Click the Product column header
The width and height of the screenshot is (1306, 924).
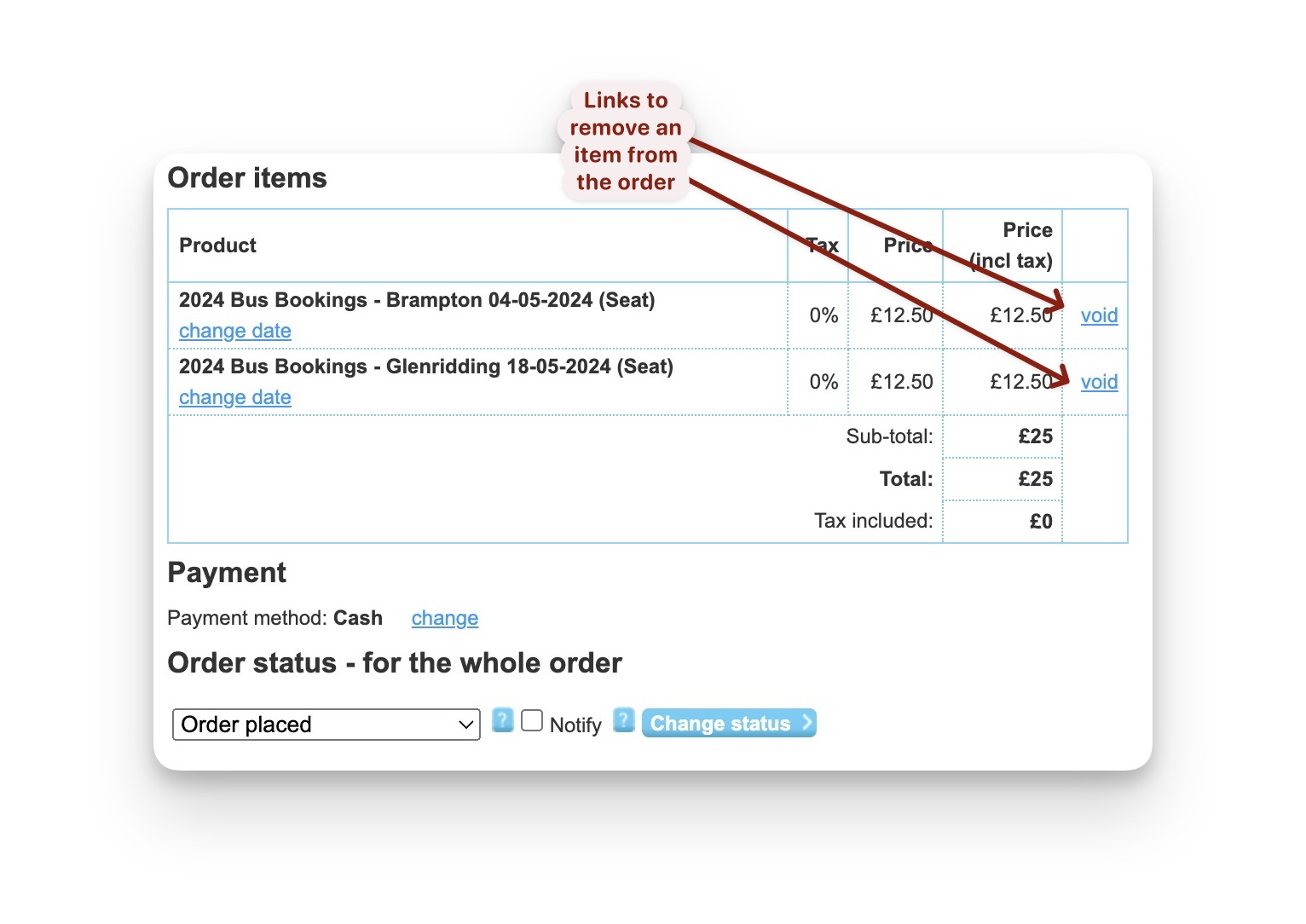click(x=217, y=245)
